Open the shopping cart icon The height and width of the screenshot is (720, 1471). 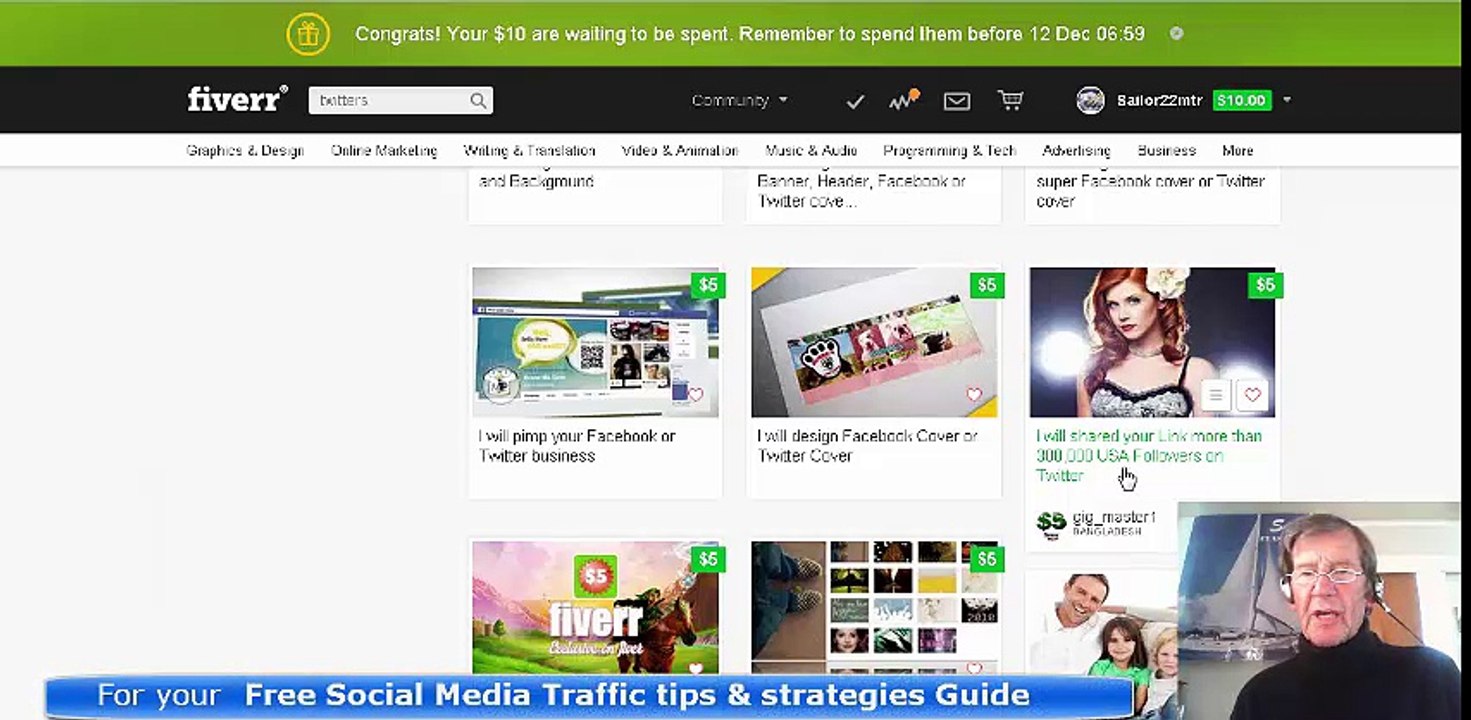(x=1010, y=100)
